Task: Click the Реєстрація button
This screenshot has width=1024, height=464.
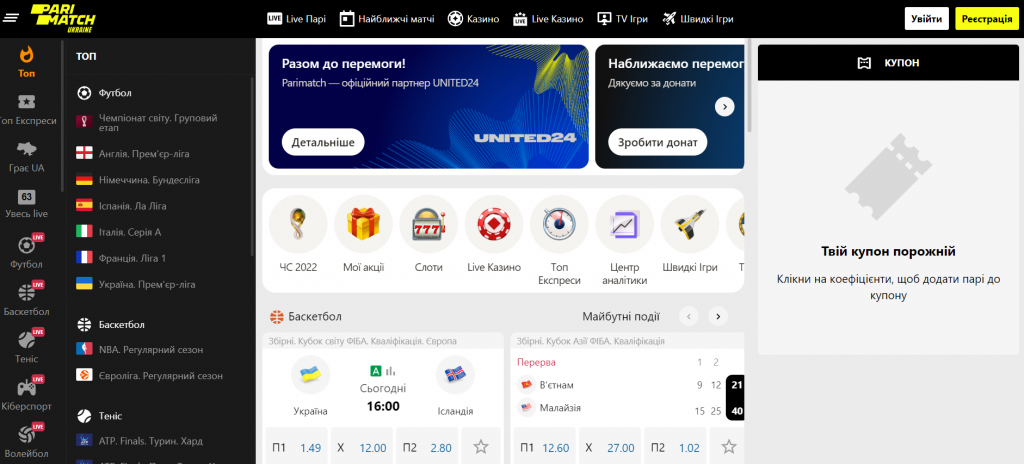Action: click(x=987, y=19)
